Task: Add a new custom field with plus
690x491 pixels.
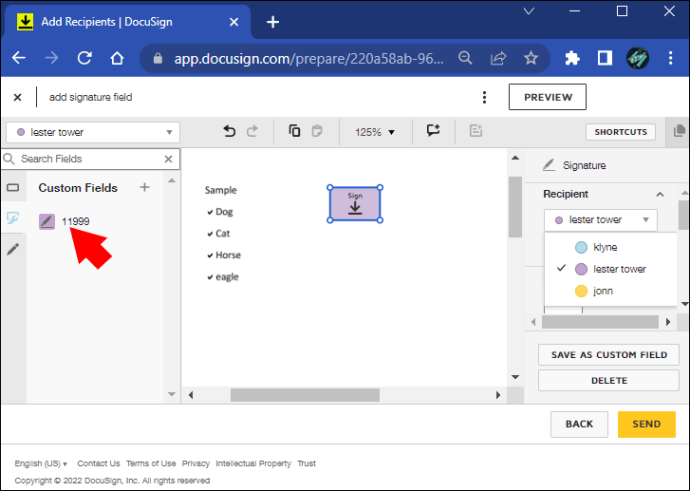Action: click(145, 187)
